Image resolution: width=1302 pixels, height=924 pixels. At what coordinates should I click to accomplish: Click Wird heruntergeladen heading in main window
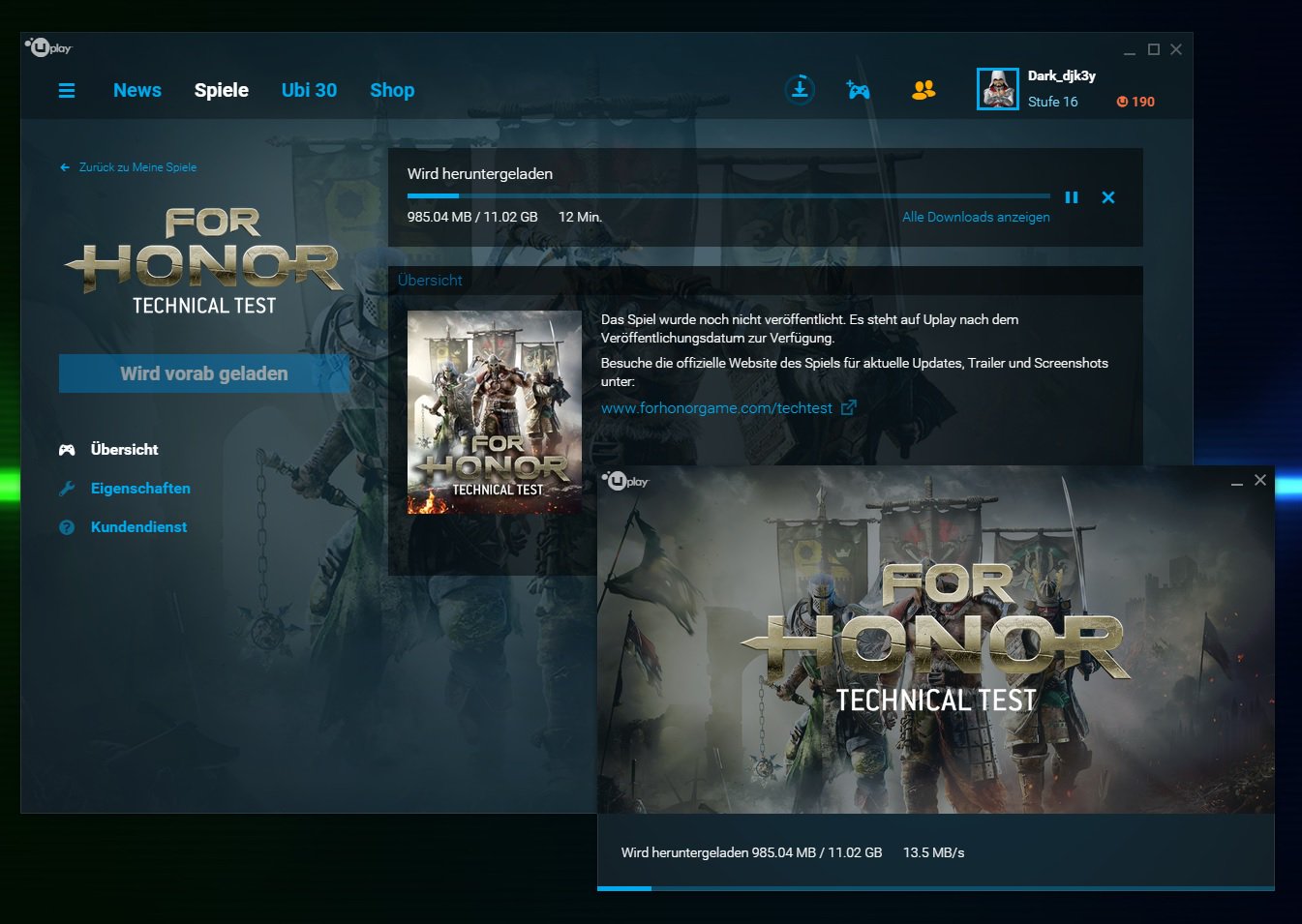[x=480, y=174]
